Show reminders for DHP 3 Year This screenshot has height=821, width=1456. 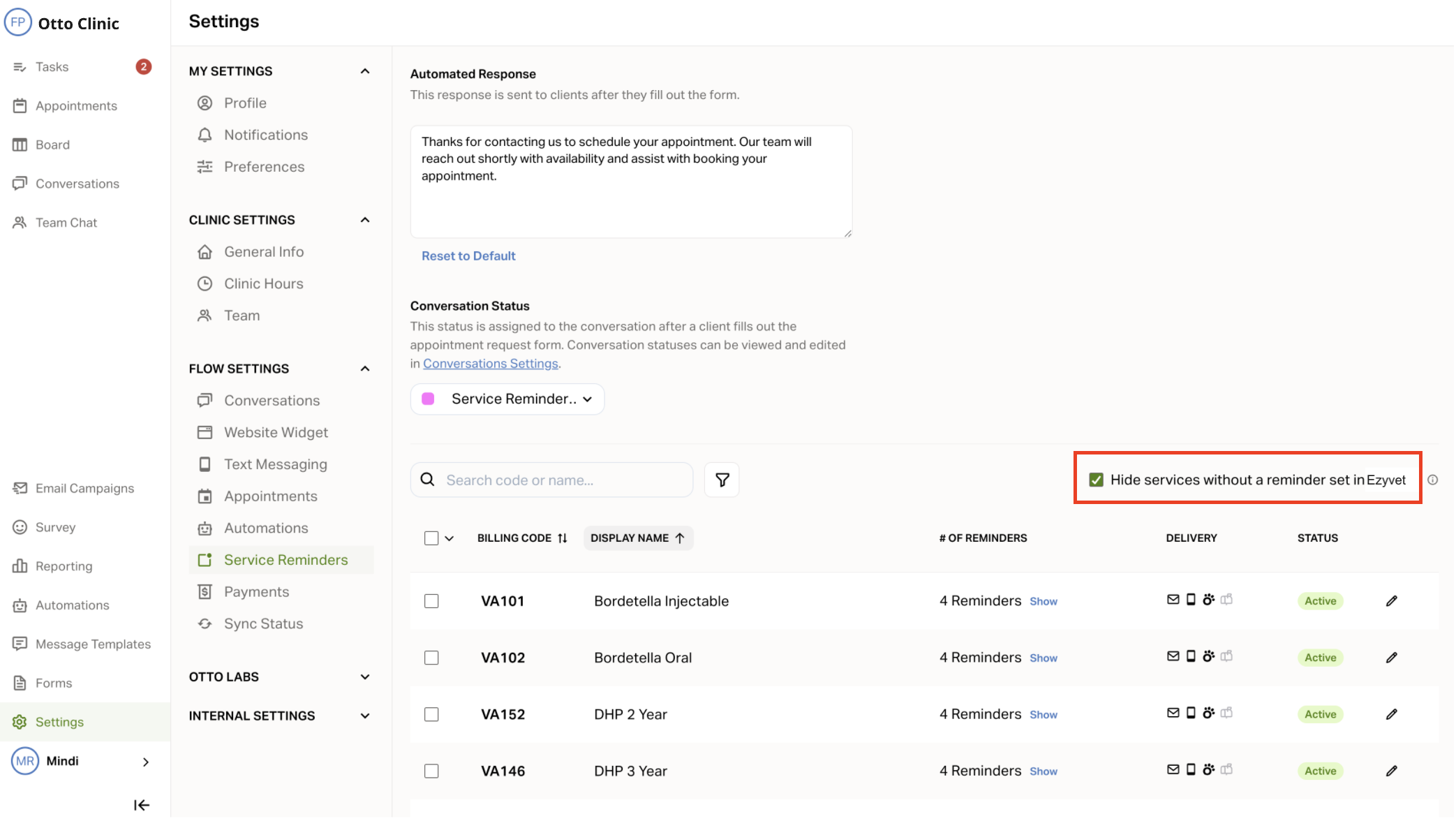click(1043, 771)
